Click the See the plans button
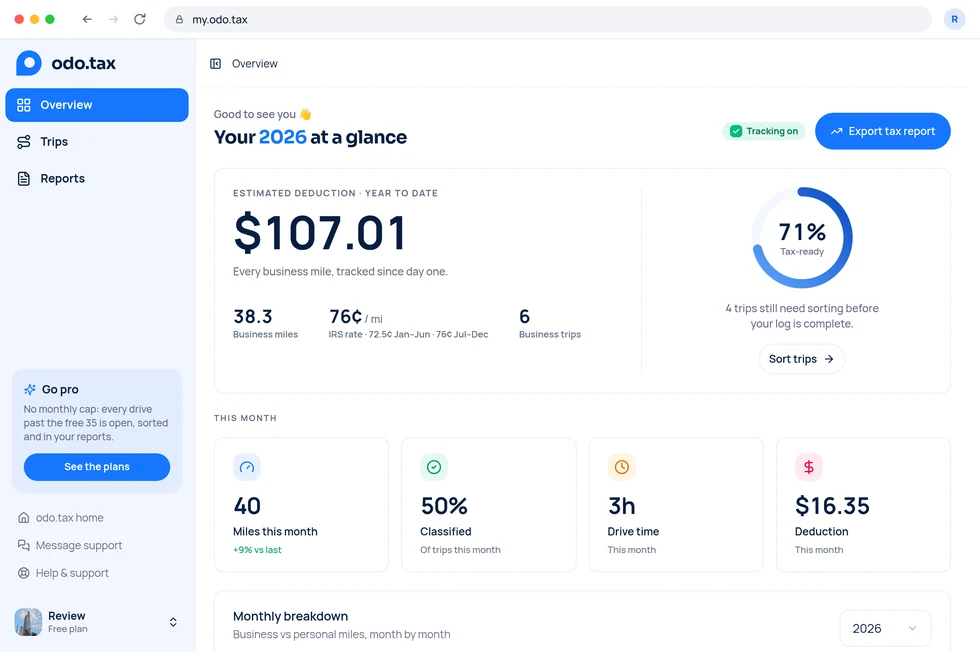The width and height of the screenshot is (980, 652). (97, 467)
